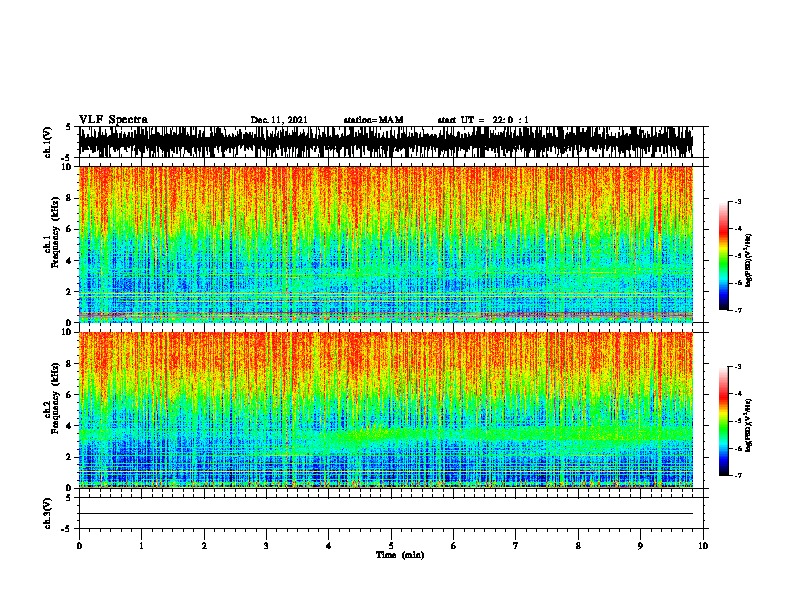Click the time axis tick label "3"
792x612 pixels.
266,546
